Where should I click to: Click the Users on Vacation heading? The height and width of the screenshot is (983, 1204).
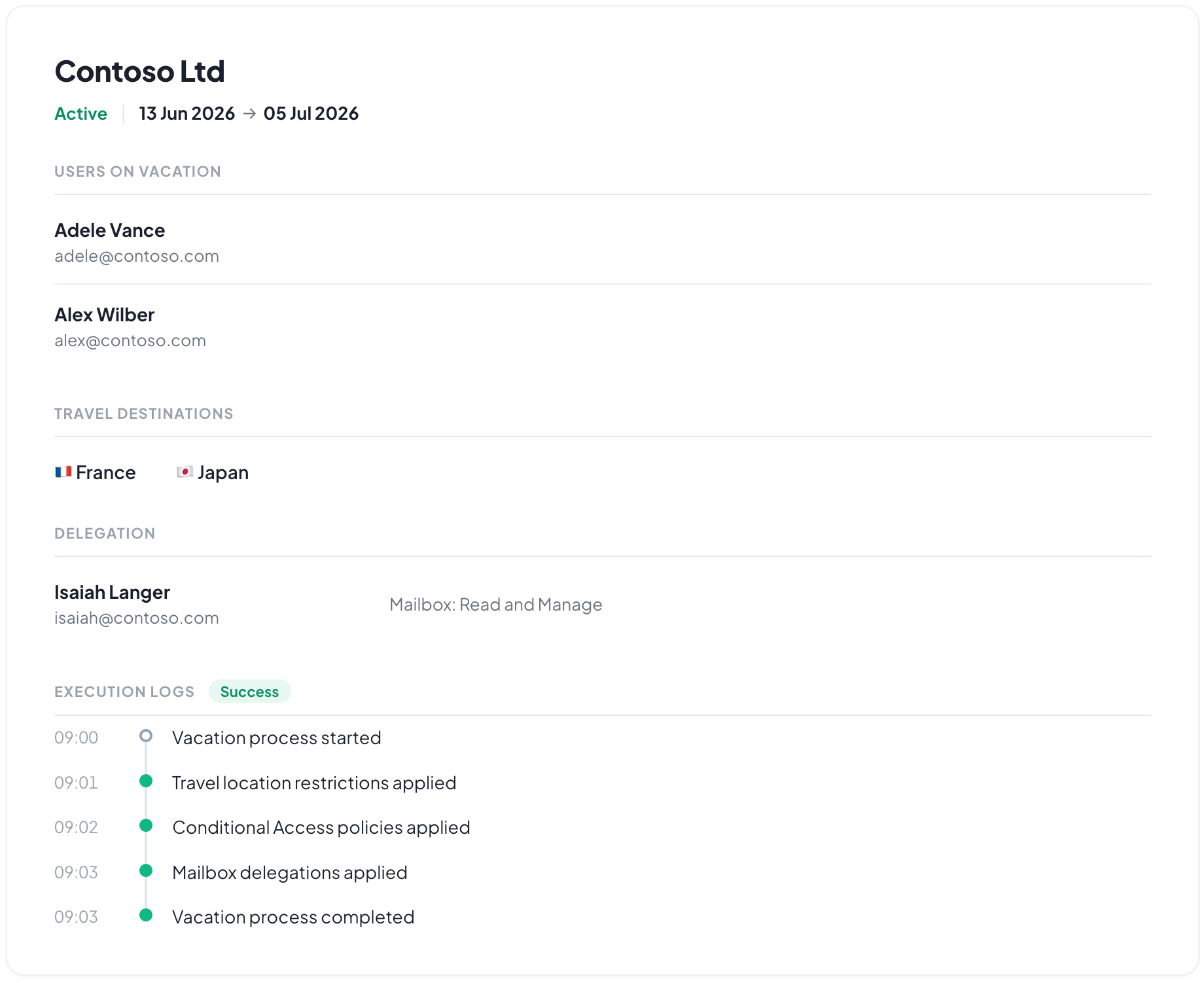[137, 171]
